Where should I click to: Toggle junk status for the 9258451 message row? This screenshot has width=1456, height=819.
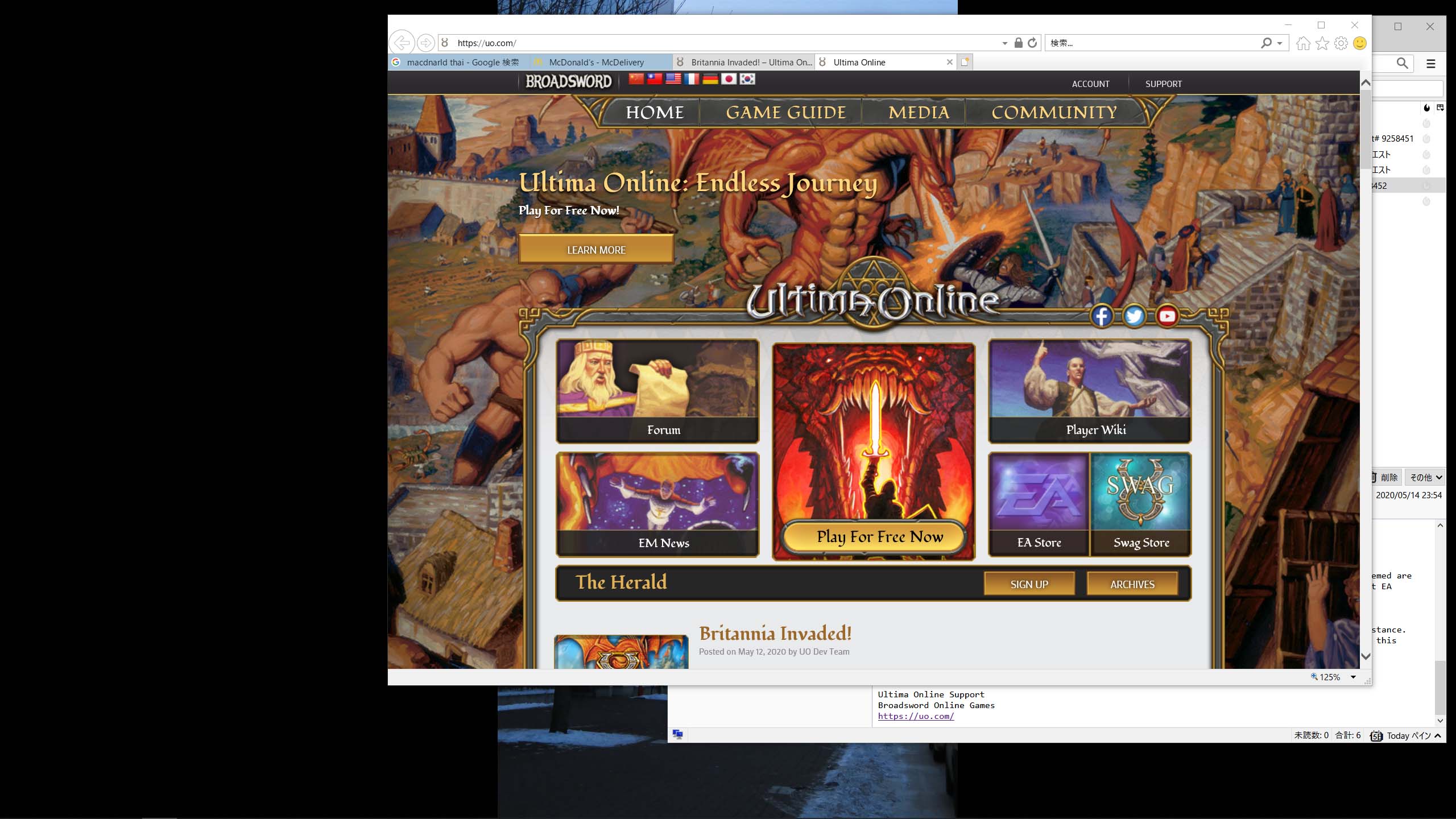coord(1426,139)
